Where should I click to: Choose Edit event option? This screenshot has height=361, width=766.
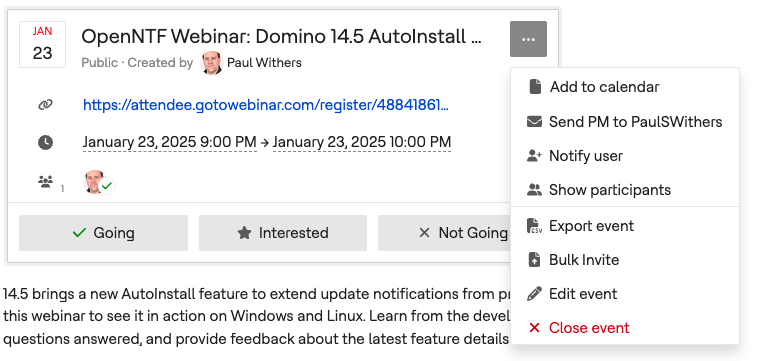(x=625, y=294)
